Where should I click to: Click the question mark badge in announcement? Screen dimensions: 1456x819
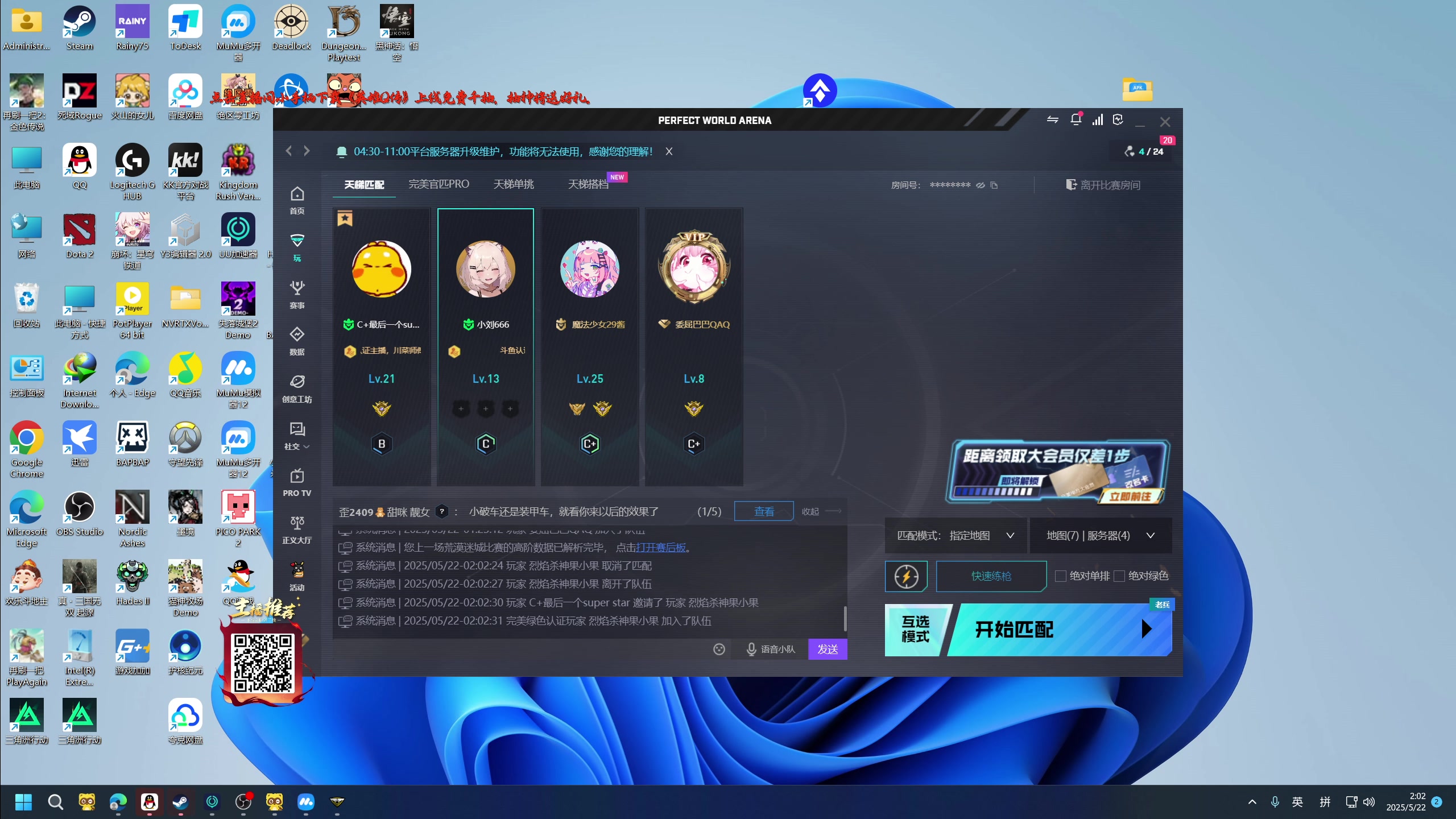(442, 511)
